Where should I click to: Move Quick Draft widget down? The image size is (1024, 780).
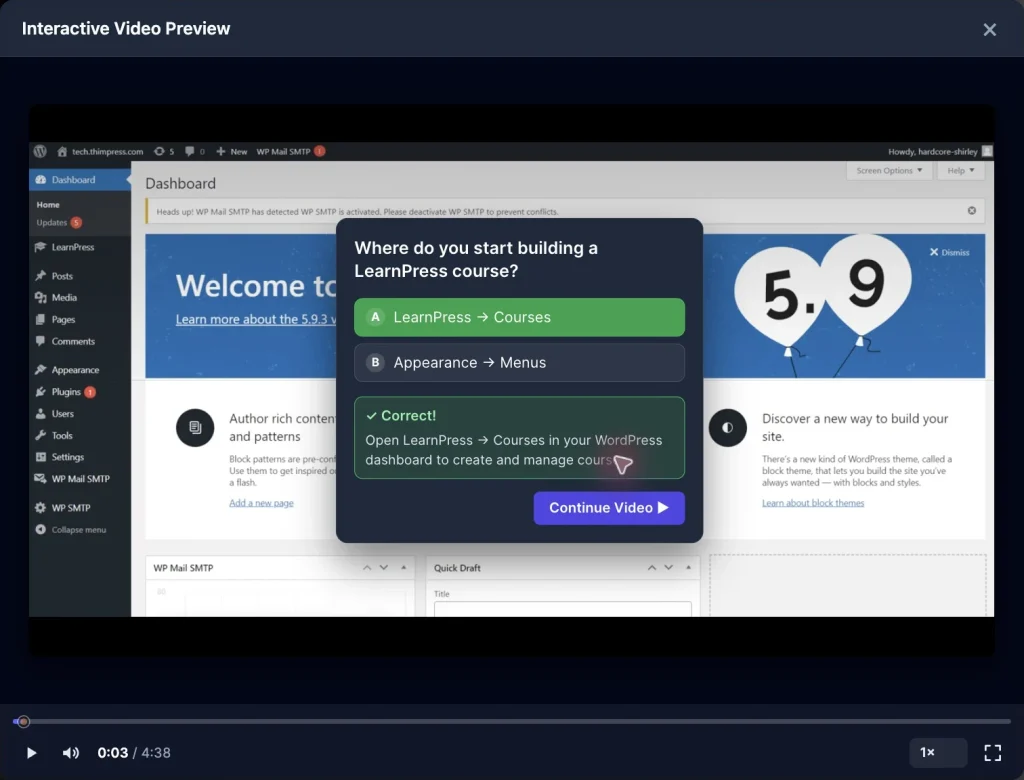(669, 568)
